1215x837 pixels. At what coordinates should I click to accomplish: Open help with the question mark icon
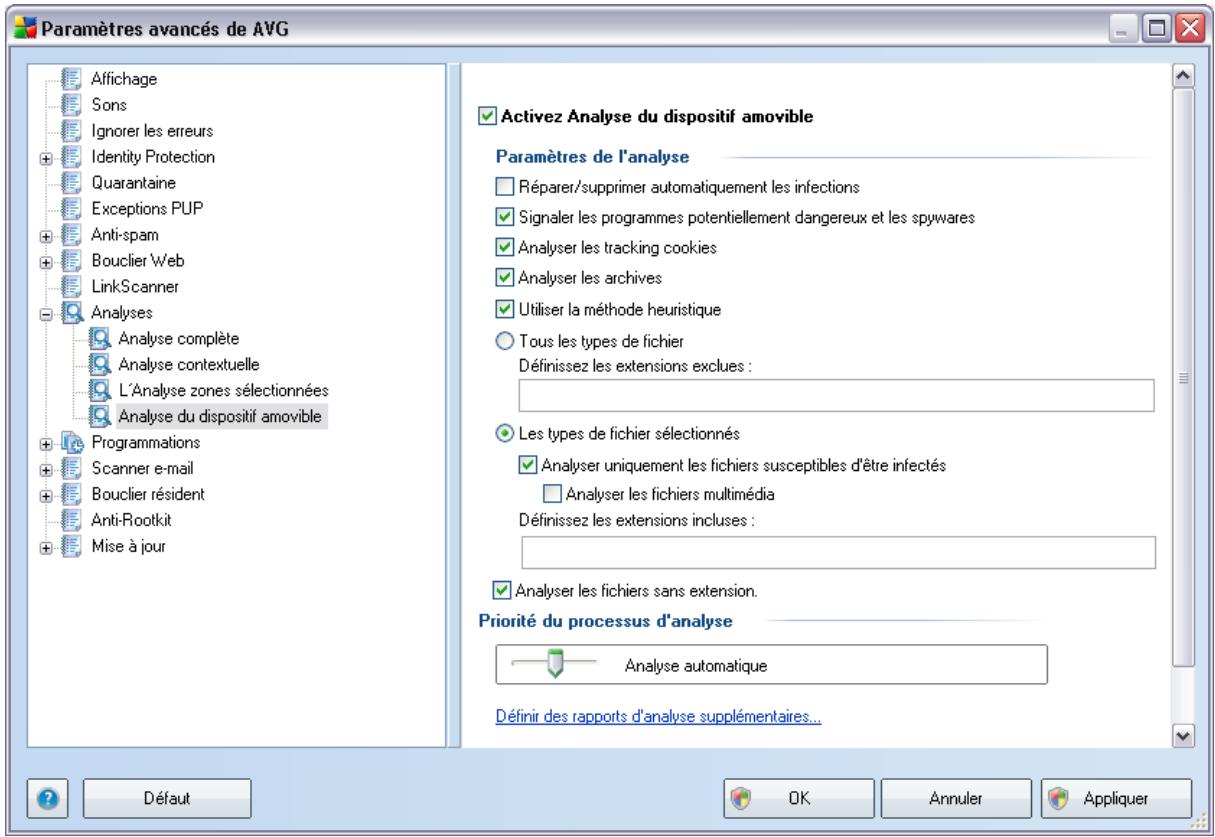point(49,798)
